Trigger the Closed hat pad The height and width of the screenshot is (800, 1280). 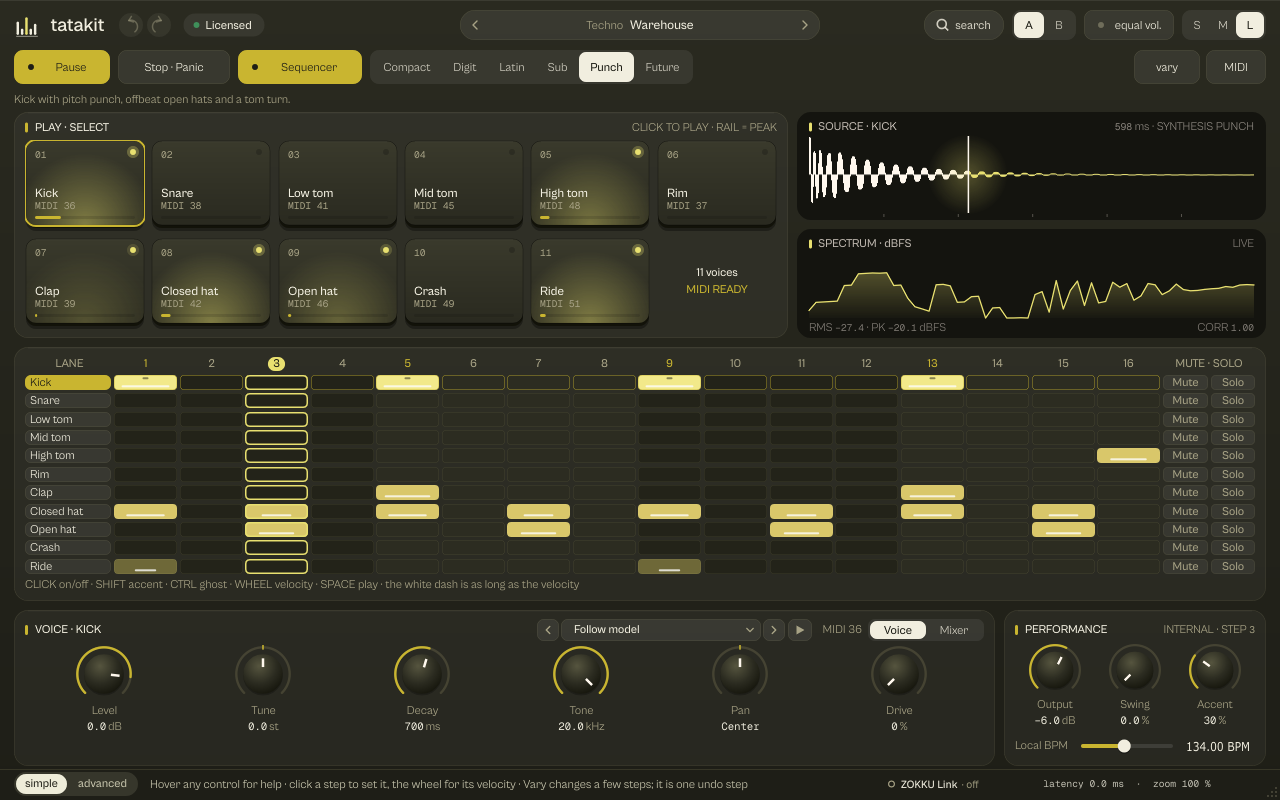pos(211,281)
